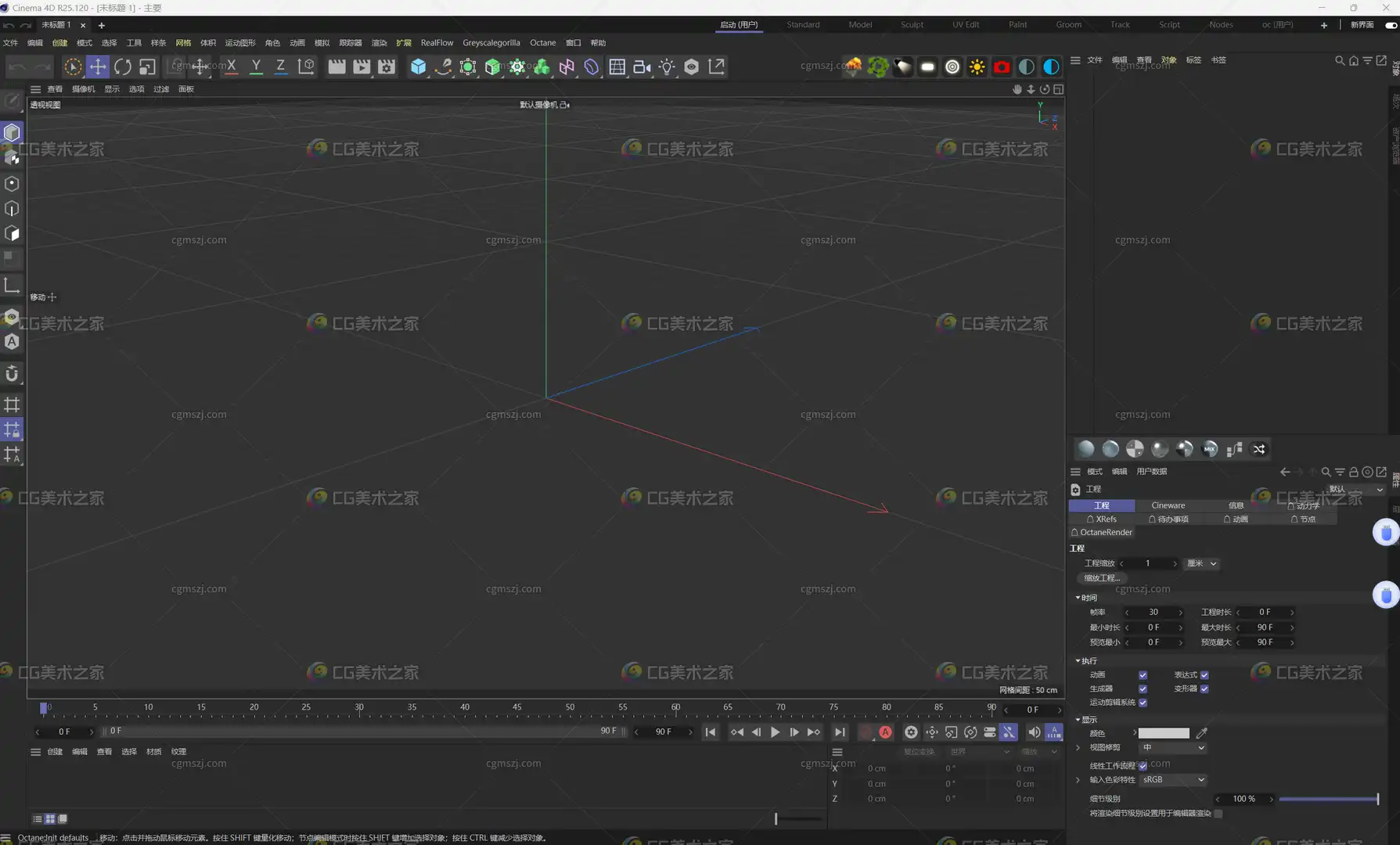1400x845 pixels.
Task: Toggle coordinate system icon
Action: point(306,67)
